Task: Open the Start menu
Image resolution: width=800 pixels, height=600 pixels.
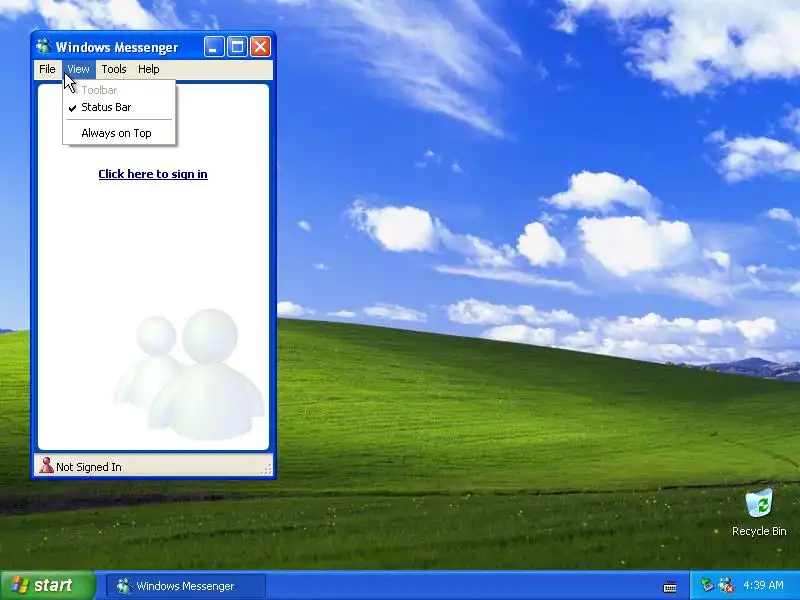Action: pos(47,585)
